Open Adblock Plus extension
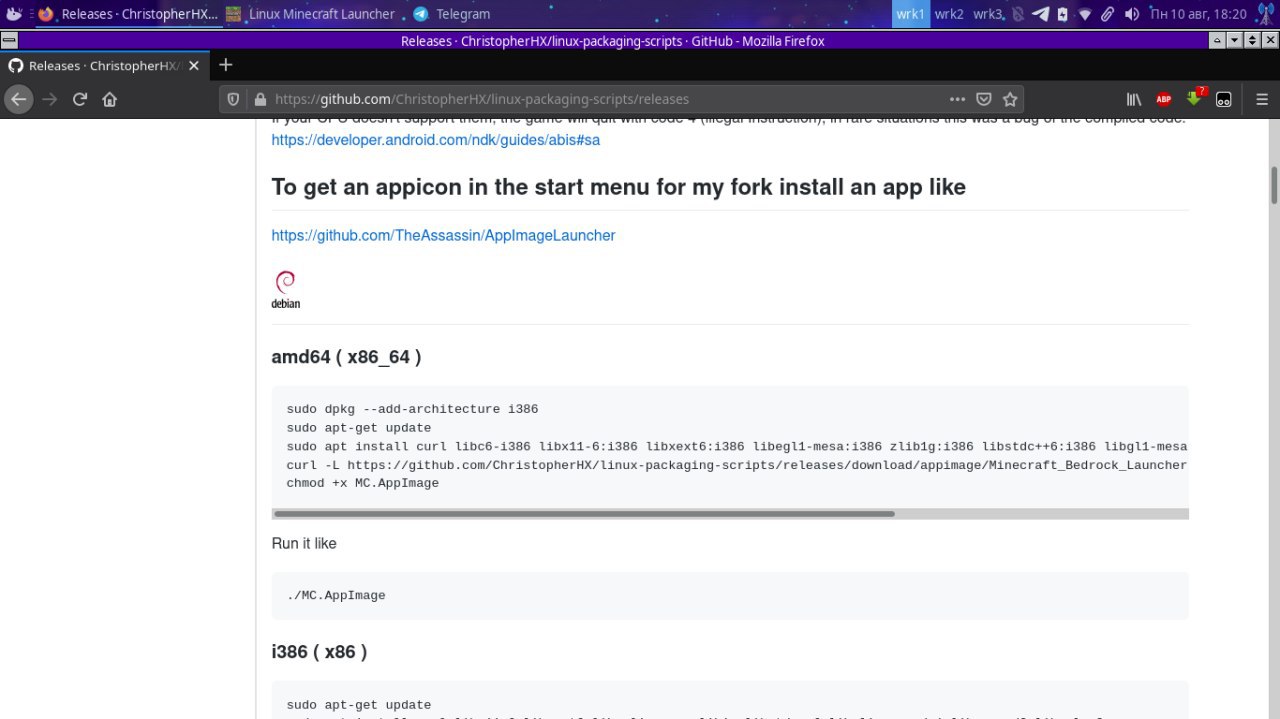The height and width of the screenshot is (719, 1280). [x=1164, y=99]
